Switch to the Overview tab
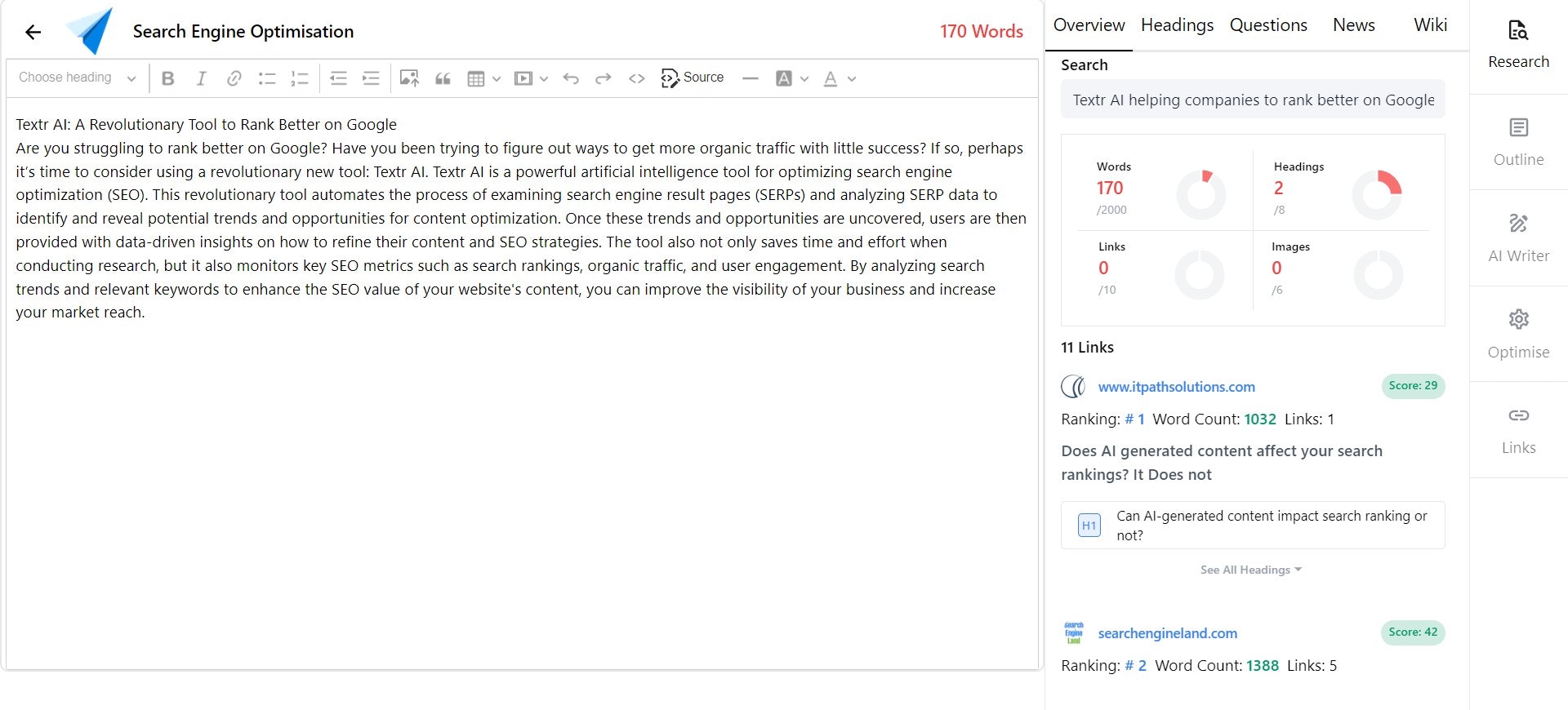Image resolution: width=1568 pixels, height=710 pixels. pyautogui.click(x=1089, y=25)
